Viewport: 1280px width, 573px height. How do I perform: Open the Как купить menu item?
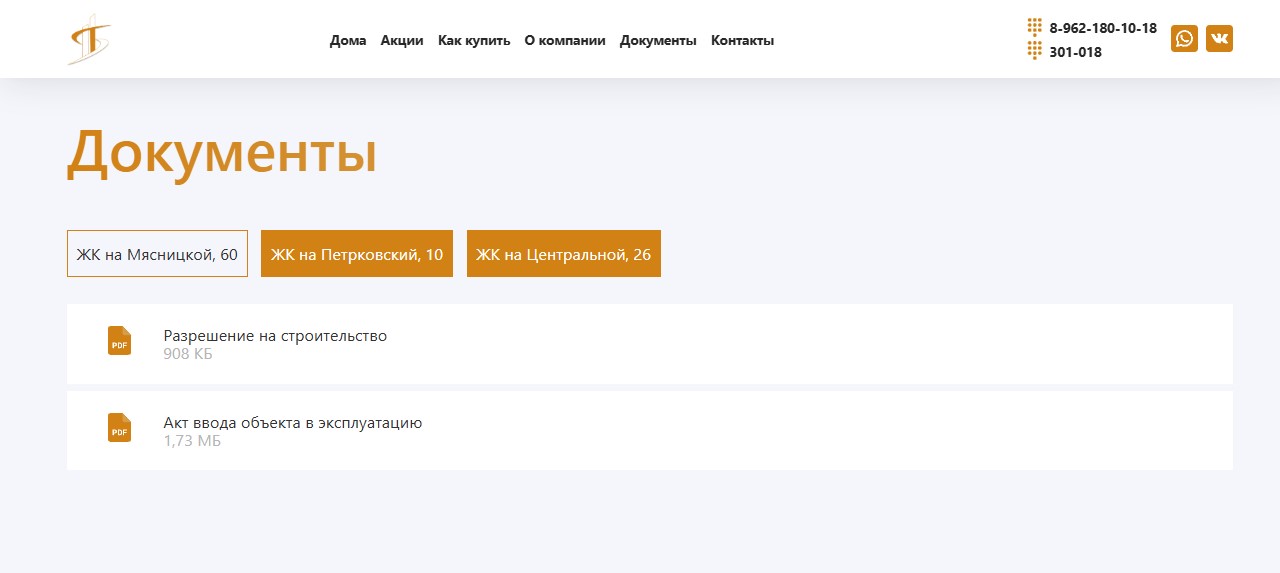(x=474, y=40)
